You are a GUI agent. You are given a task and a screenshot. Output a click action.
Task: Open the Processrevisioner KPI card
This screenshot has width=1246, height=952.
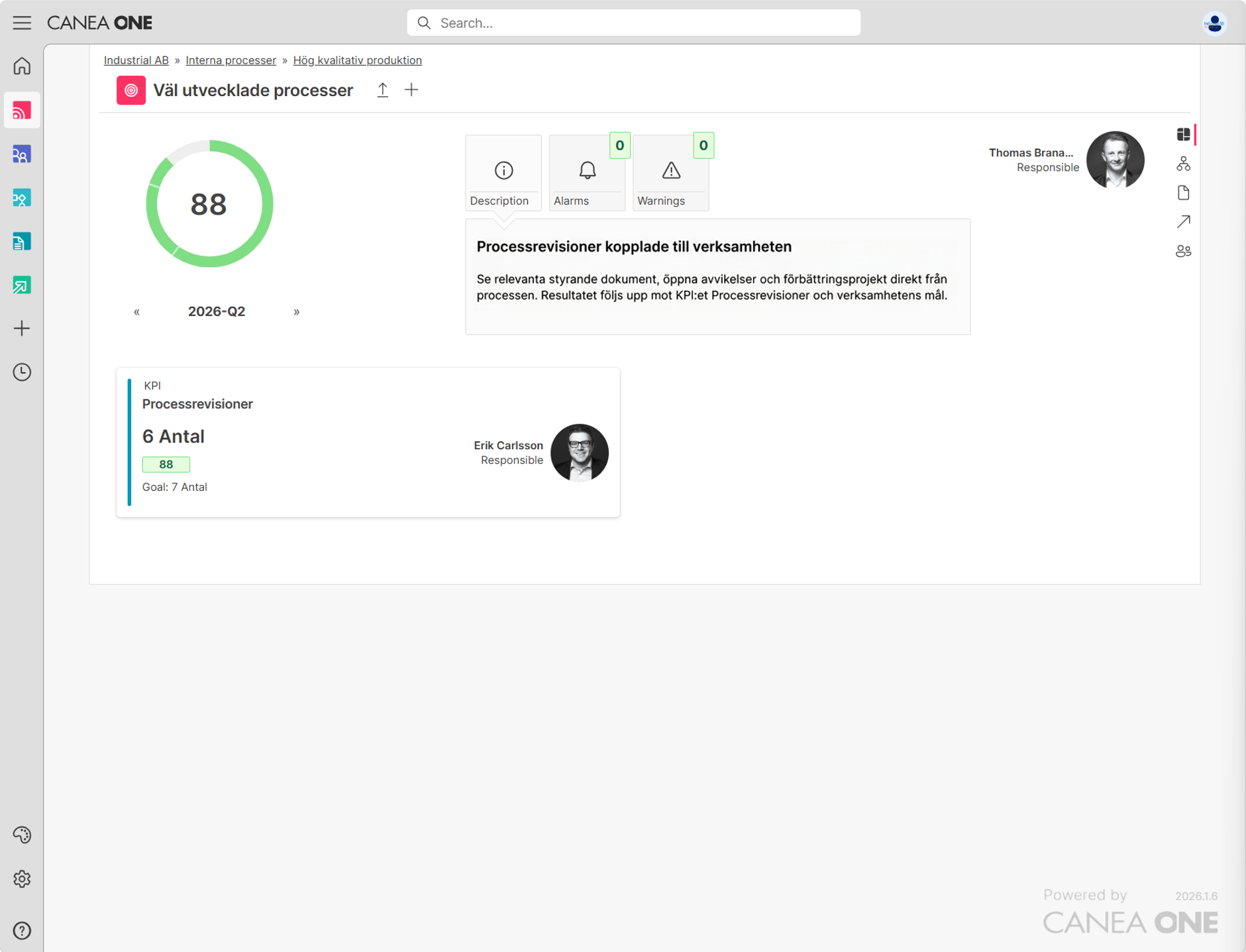click(368, 443)
